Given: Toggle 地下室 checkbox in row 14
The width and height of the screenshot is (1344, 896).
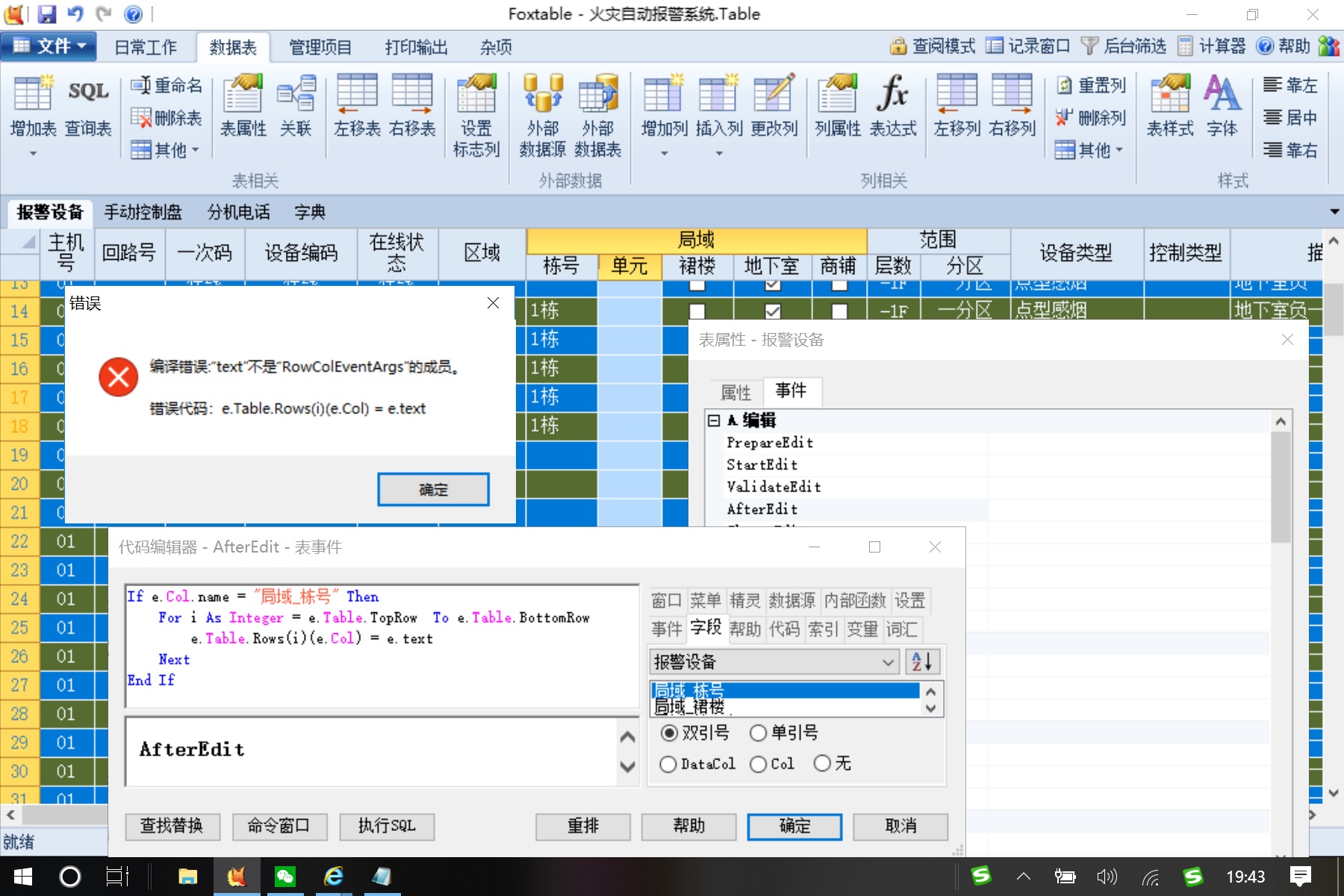Looking at the screenshot, I should (773, 311).
